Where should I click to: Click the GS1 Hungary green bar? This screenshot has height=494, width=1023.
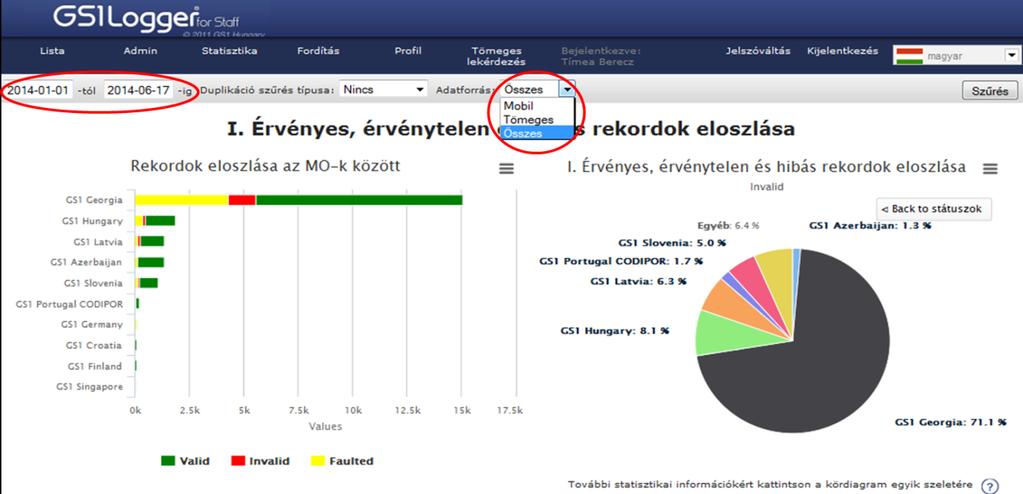tap(160, 221)
